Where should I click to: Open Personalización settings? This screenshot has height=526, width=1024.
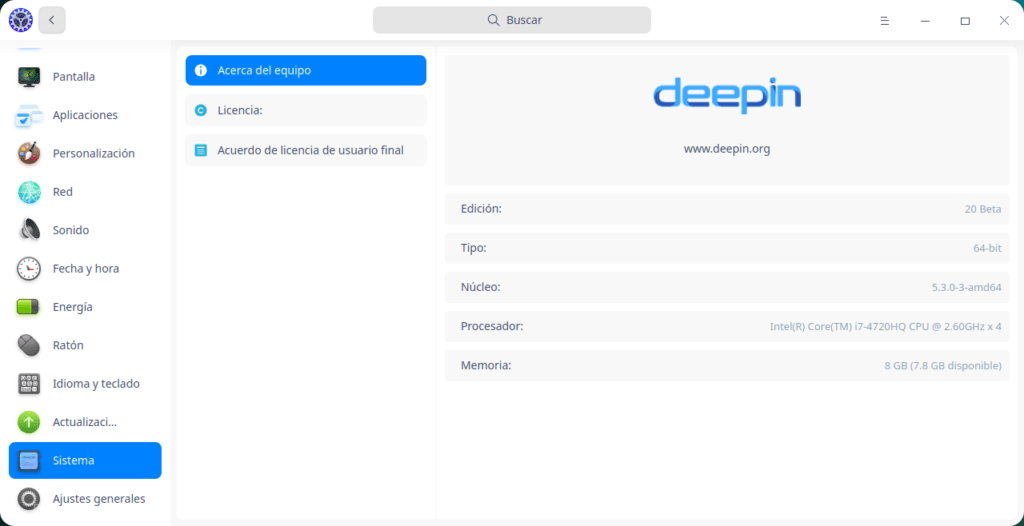point(85,154)
